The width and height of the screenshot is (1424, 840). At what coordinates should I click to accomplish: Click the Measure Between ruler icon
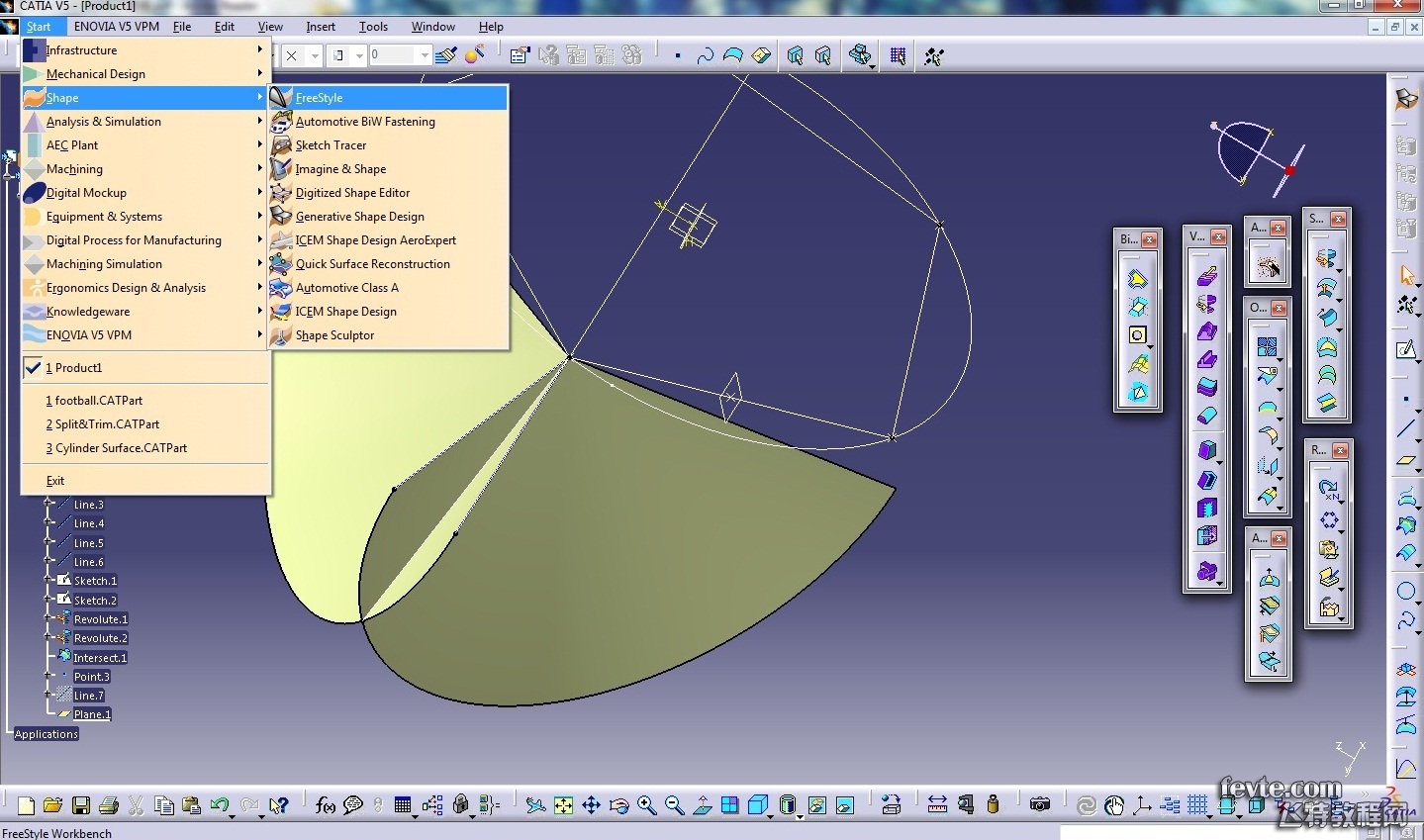tap(937, 804)
